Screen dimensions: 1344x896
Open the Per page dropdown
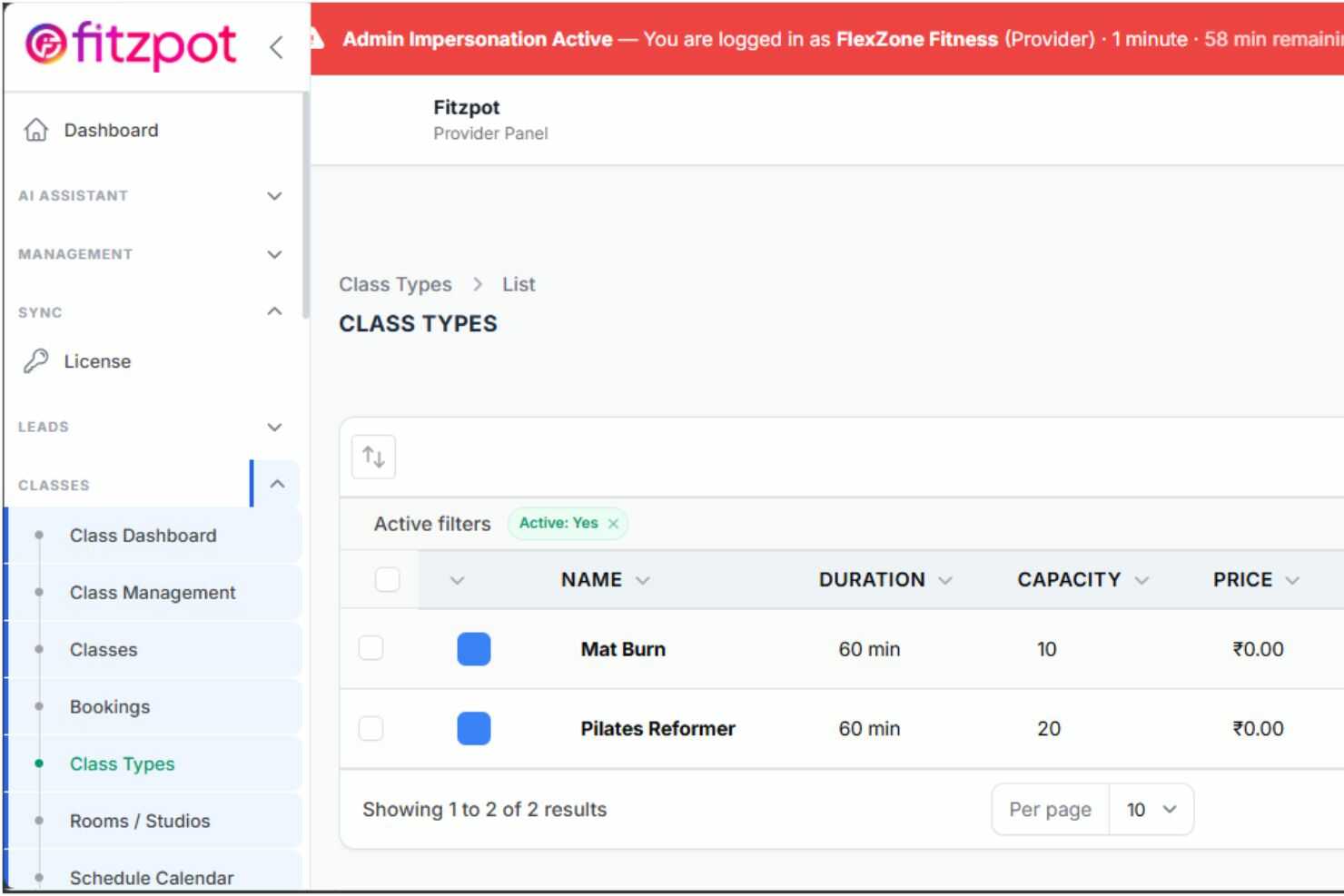click(x=1151, y=809)
